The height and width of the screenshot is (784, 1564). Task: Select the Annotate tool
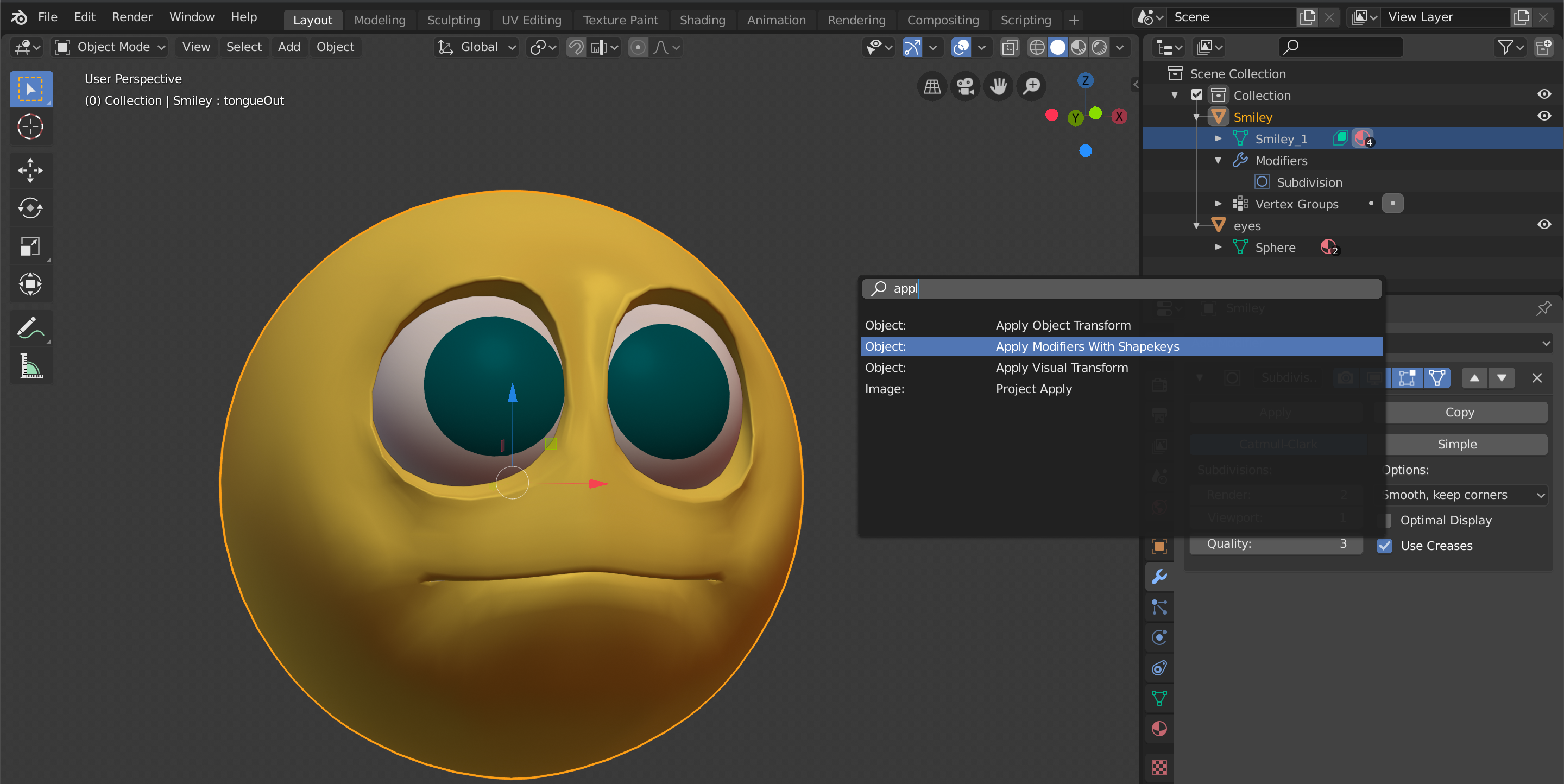pos(30,328)
